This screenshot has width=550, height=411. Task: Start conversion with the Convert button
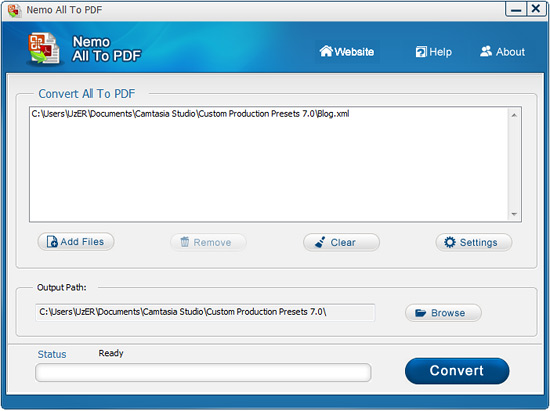click(x=457, y=371)
